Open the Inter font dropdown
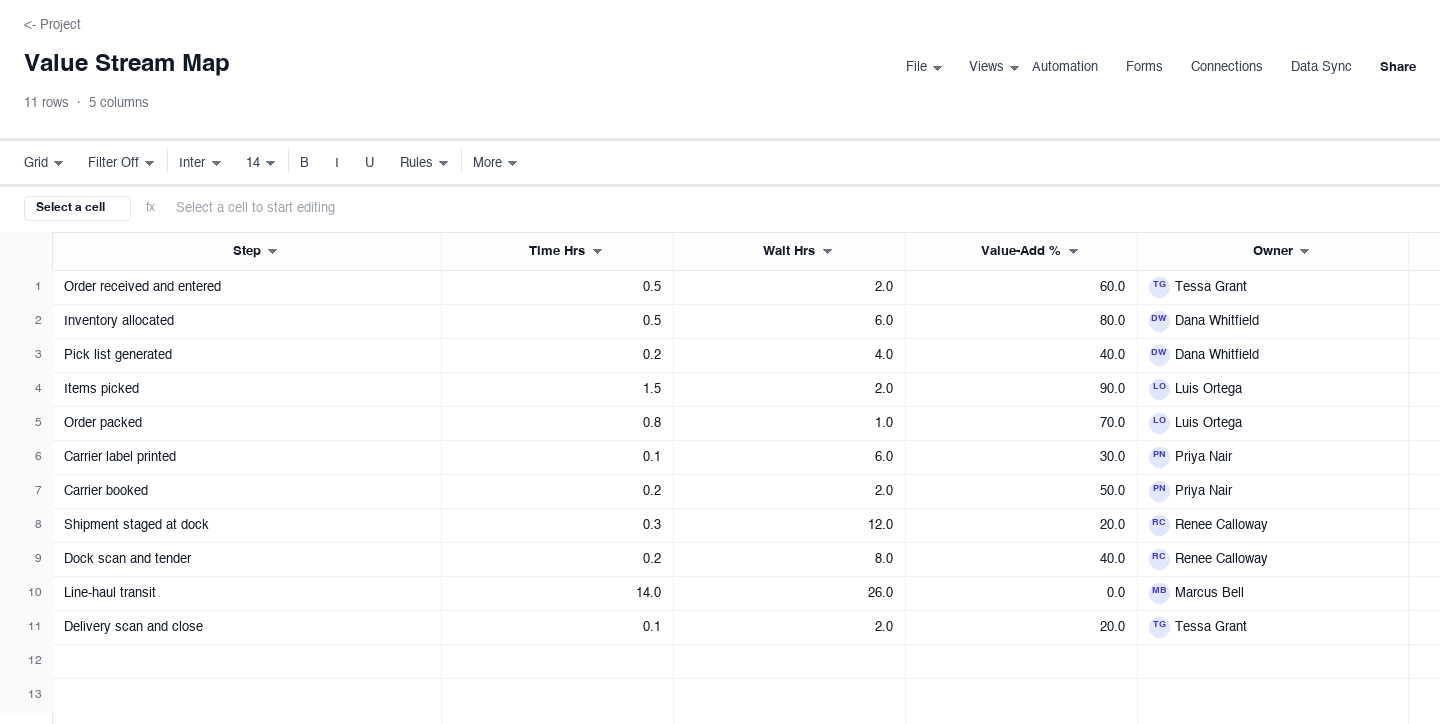1440x724 pixels. tap(200, 162)
